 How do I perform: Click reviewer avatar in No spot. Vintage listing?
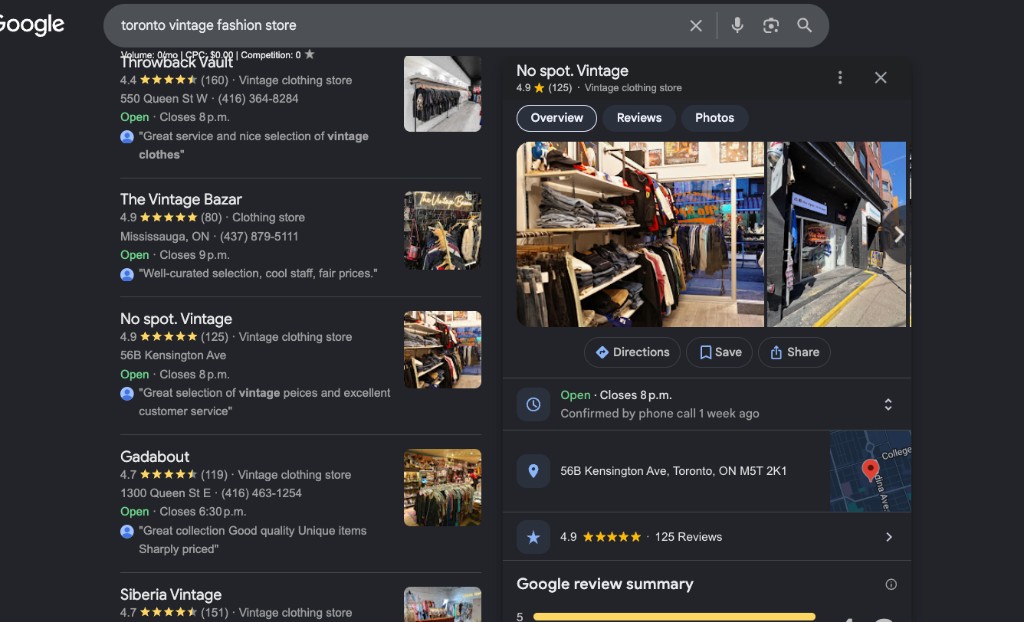[127, 393]
